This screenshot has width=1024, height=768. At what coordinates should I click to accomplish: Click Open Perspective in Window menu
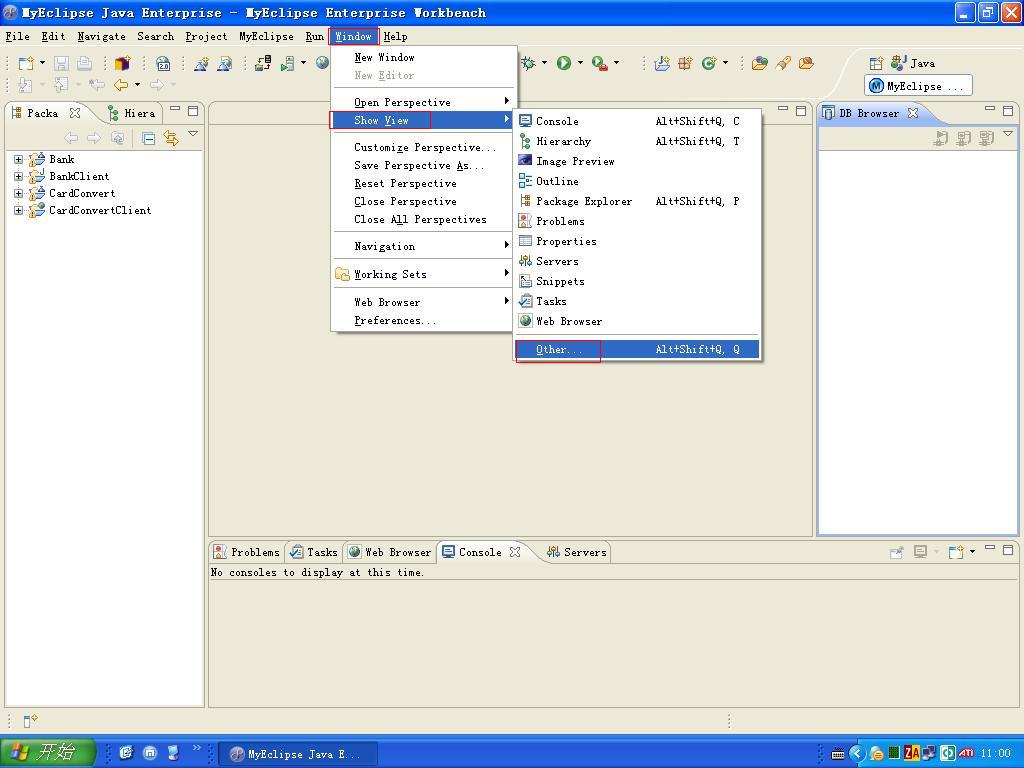[x=423, y=102]
